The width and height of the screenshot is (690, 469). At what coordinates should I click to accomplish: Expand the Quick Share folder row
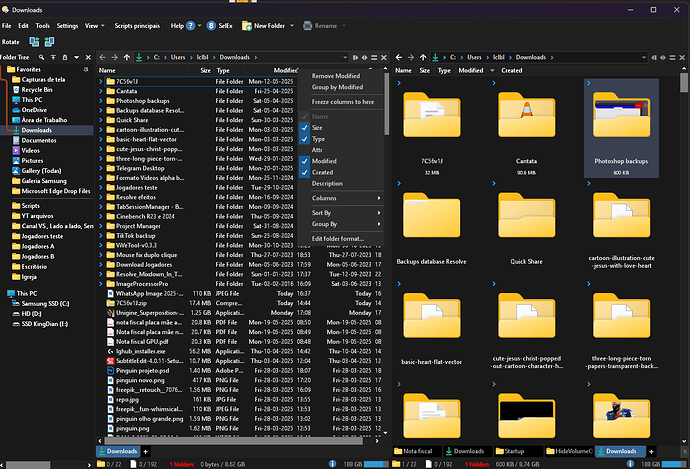[101, 120]
